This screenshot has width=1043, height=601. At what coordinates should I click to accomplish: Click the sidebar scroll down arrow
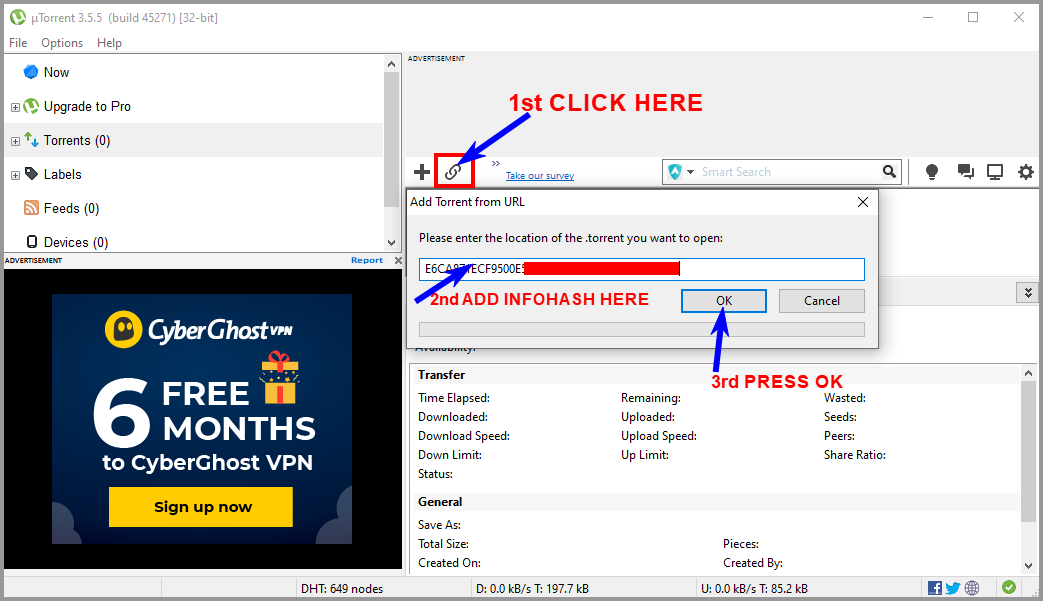pyautogui.click(x=391, y=243)
